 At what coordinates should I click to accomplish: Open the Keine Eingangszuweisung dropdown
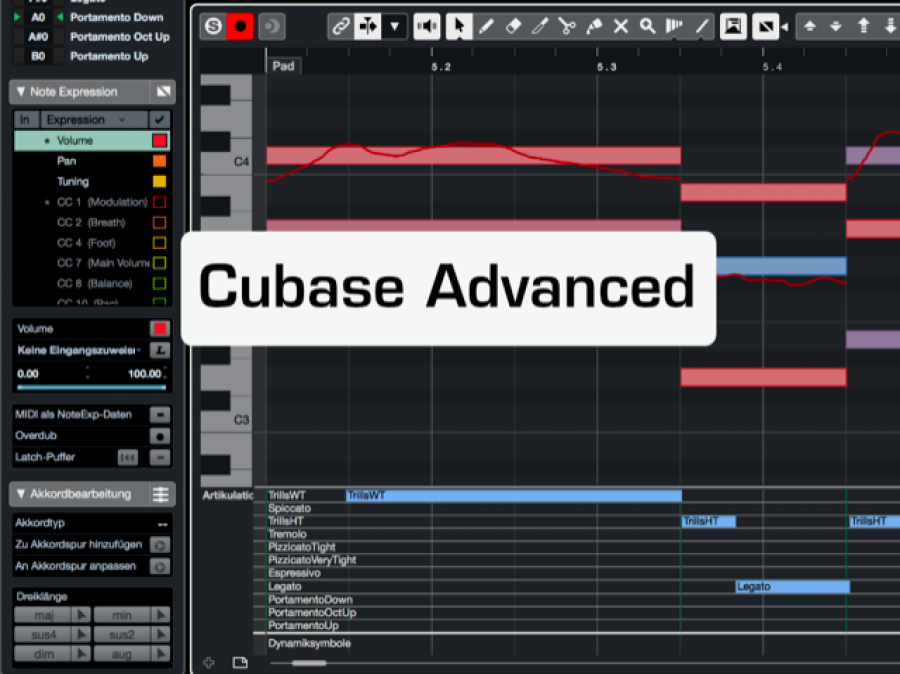coord(80,350)
